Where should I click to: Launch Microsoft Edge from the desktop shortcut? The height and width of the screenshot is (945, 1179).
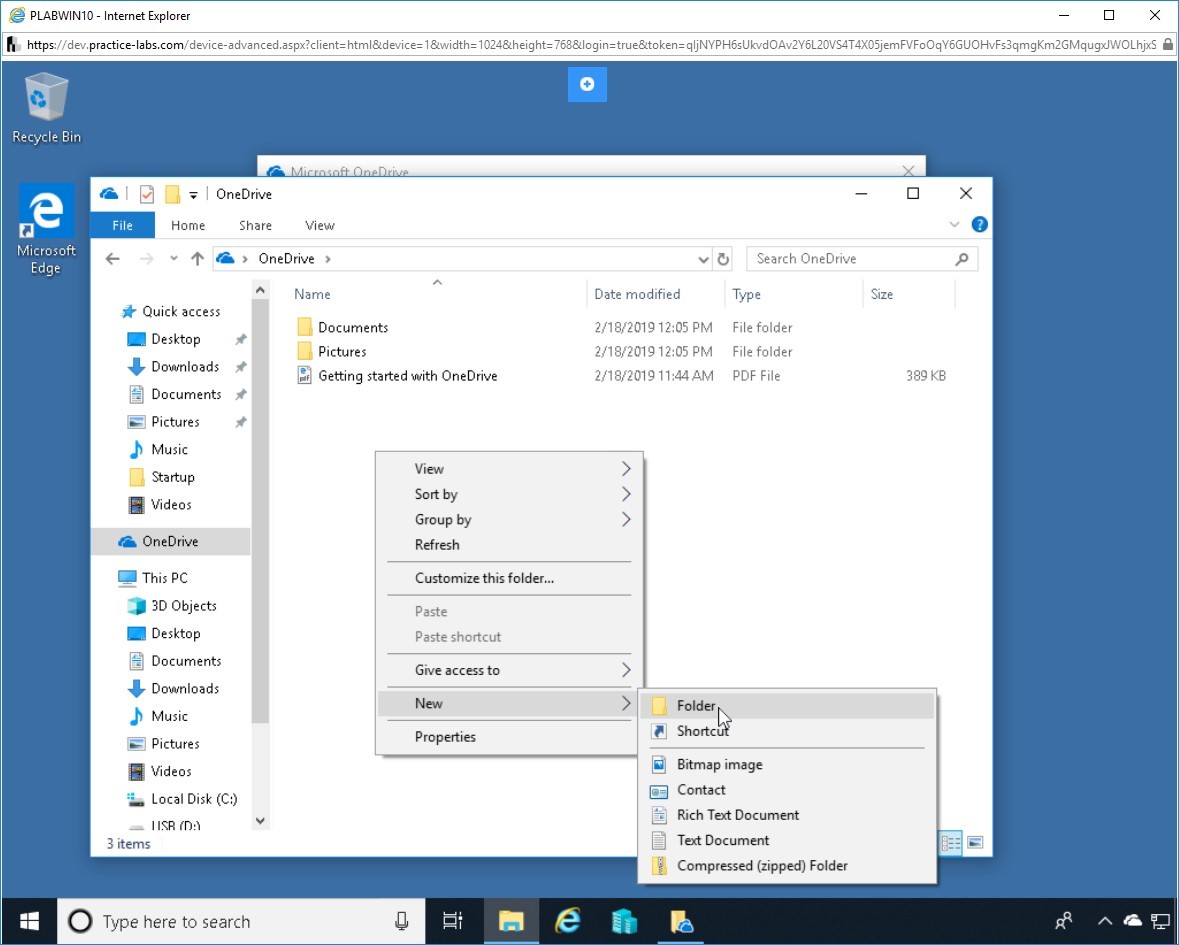click(46, 229)
